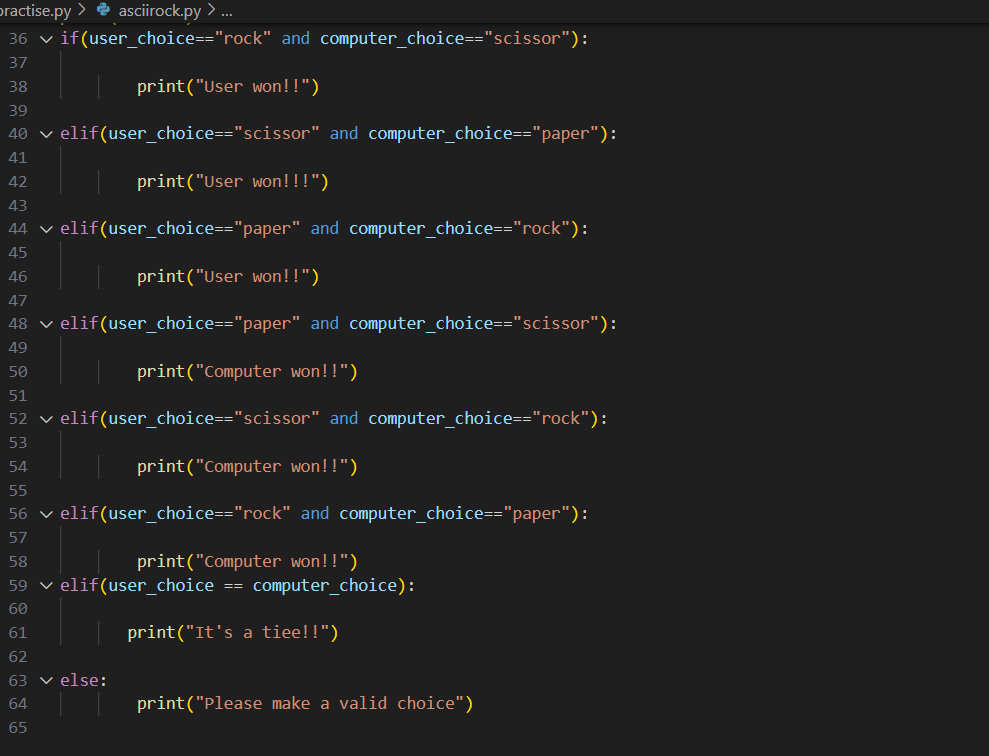
Task: Collapse the elif block on line 59
Action: [46, 586]
